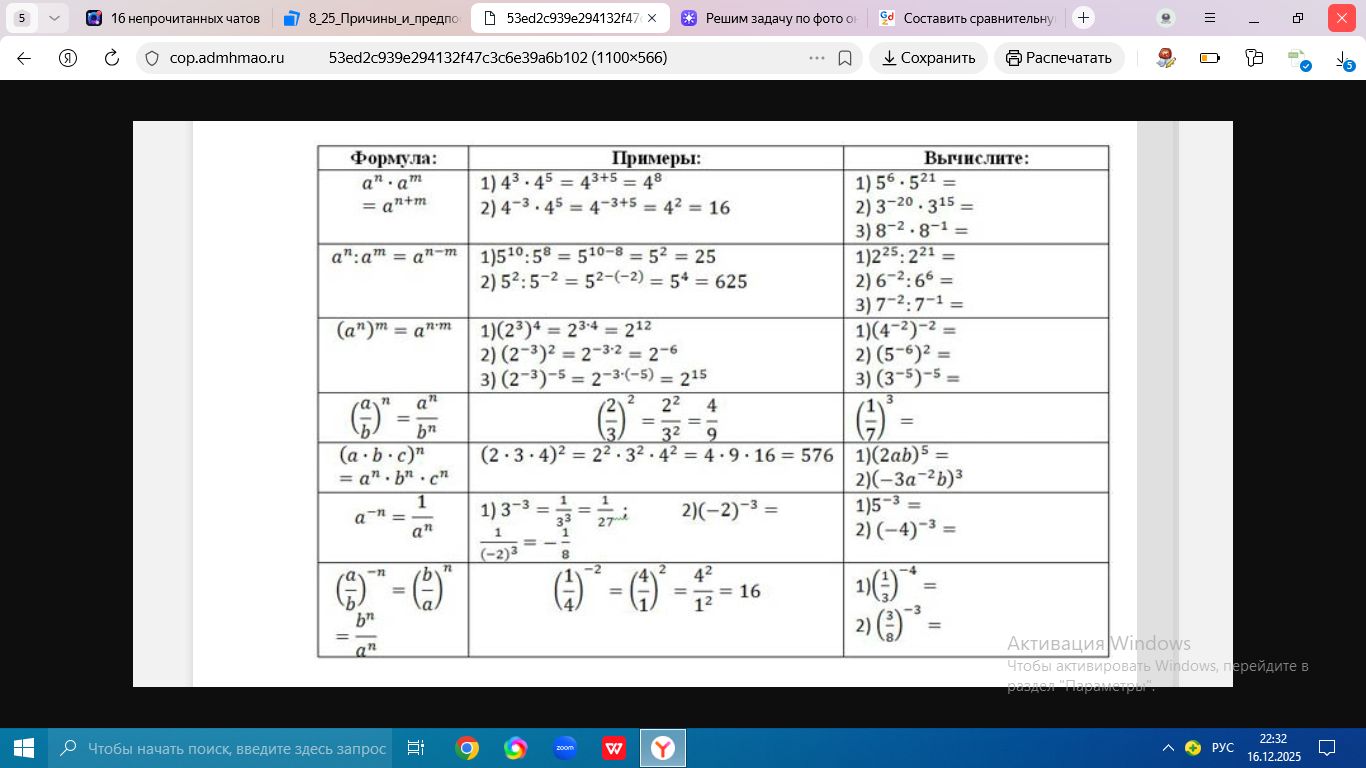Click the Сохранить button
The image size is (1366, 768).
click(928, 58)
